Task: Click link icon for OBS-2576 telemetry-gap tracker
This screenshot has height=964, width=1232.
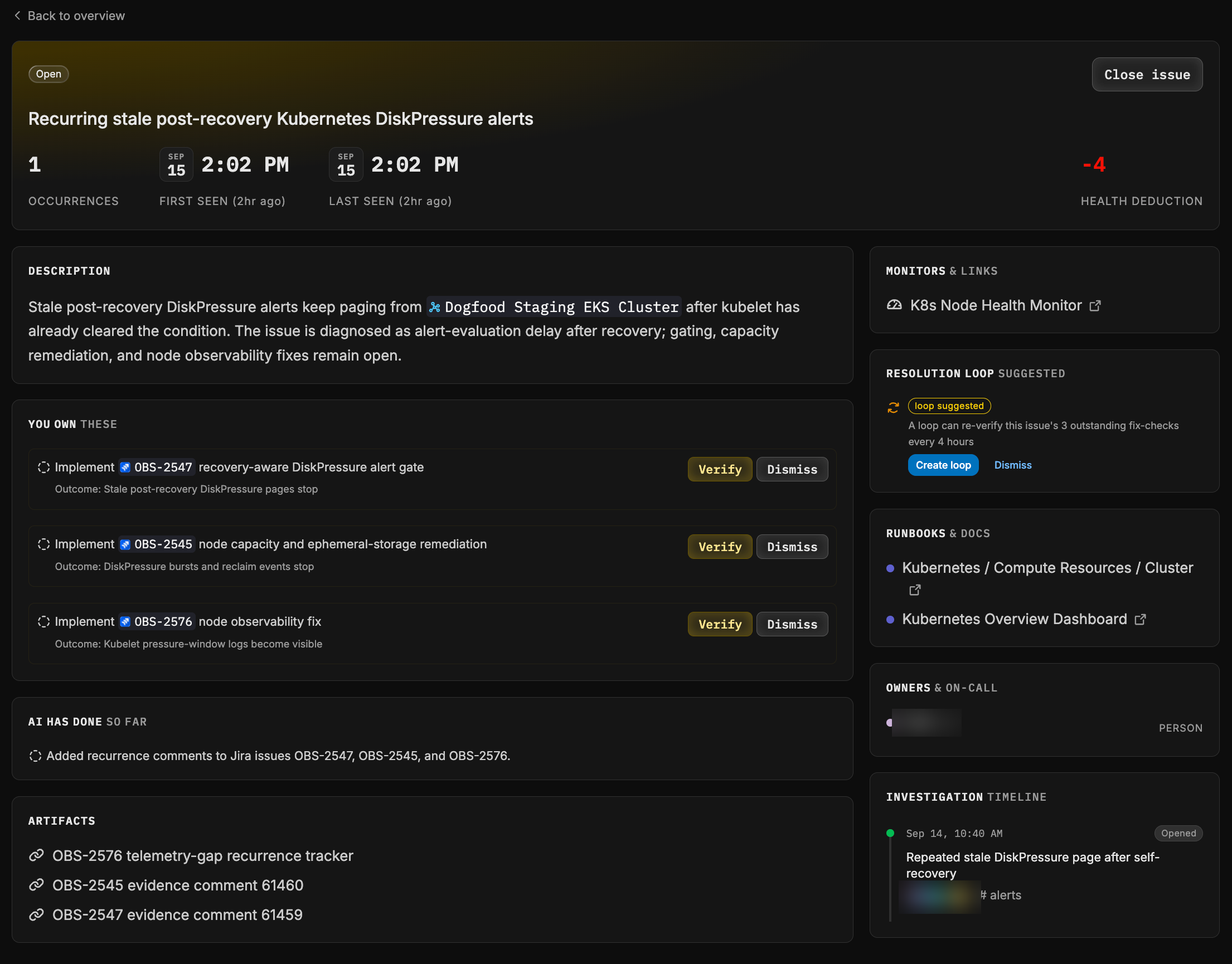Action: click(37, 856)
